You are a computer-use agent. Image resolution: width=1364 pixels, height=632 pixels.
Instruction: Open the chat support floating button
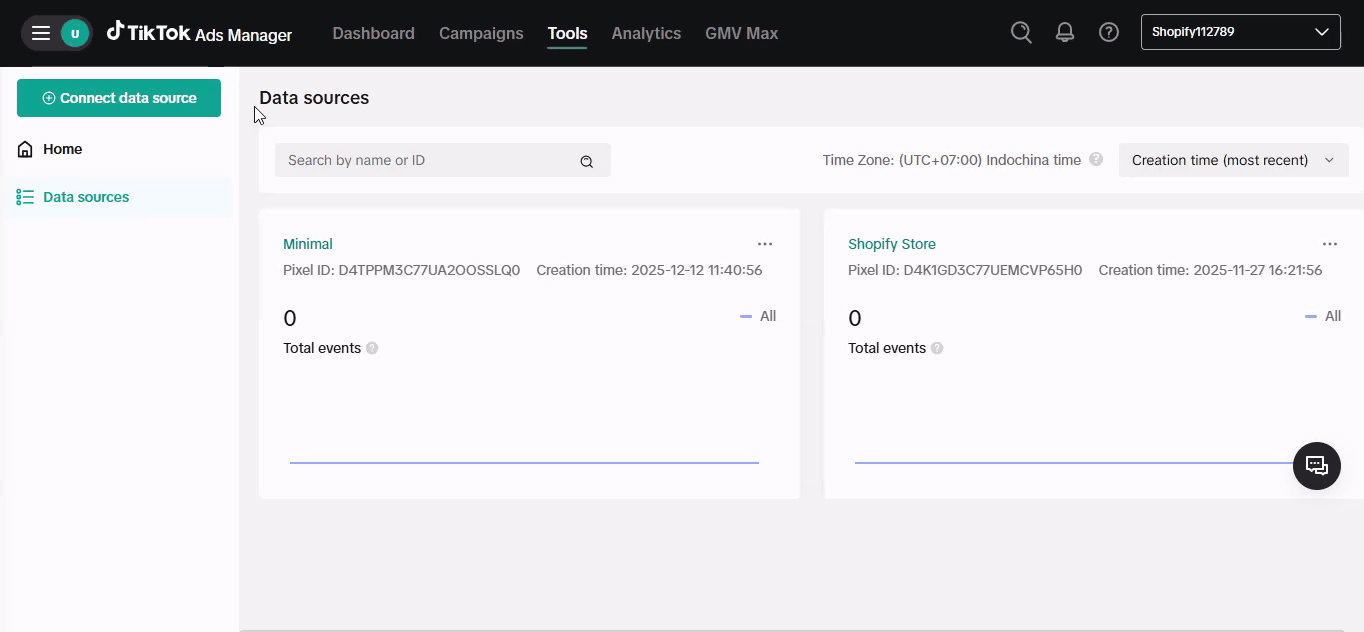pos(1317,466)
